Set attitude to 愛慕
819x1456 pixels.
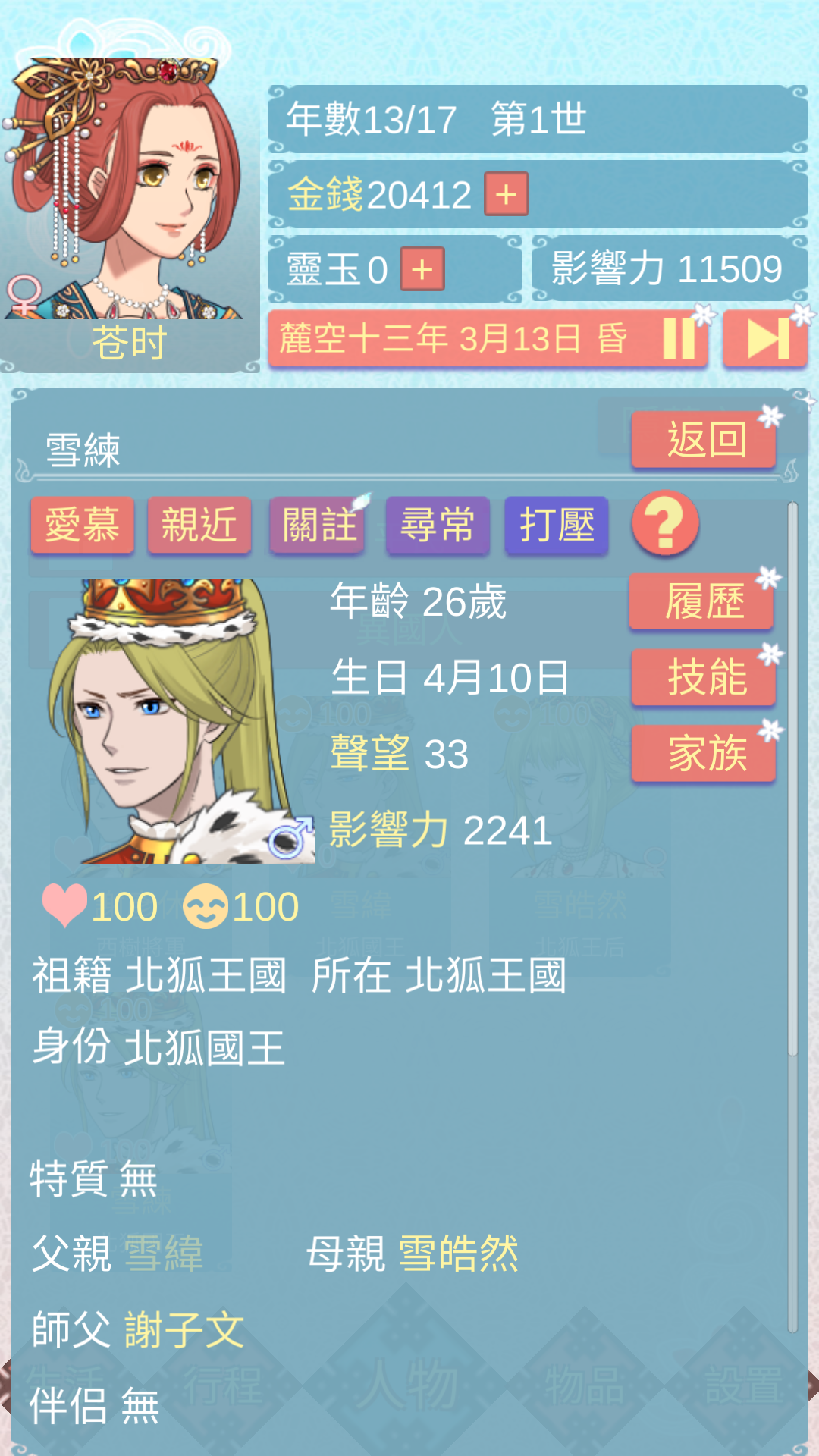pos(83,525)
